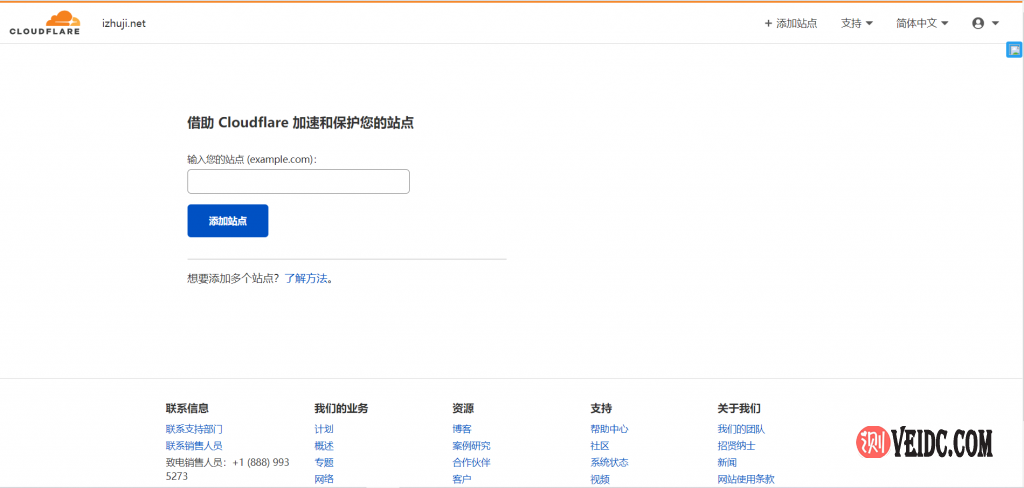Open 计划 link under 我们的业务

coord(324,429)
